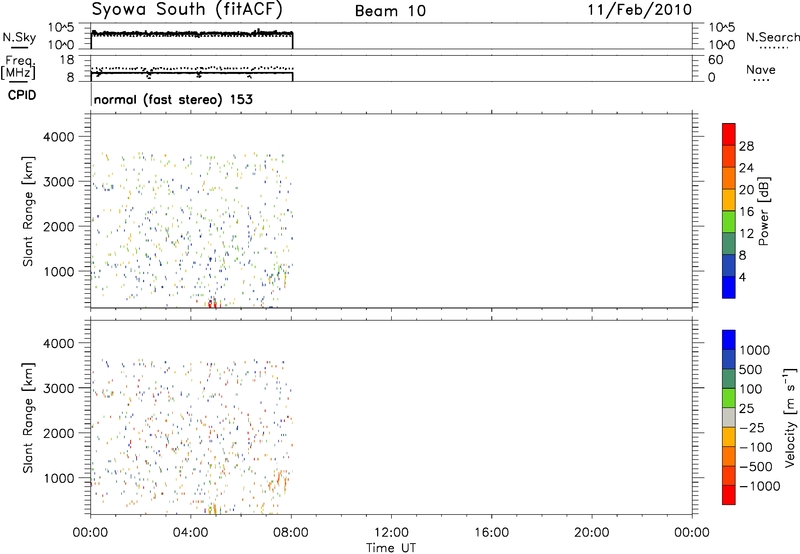Click the 'N.Sky' legend label

point(19,38)
